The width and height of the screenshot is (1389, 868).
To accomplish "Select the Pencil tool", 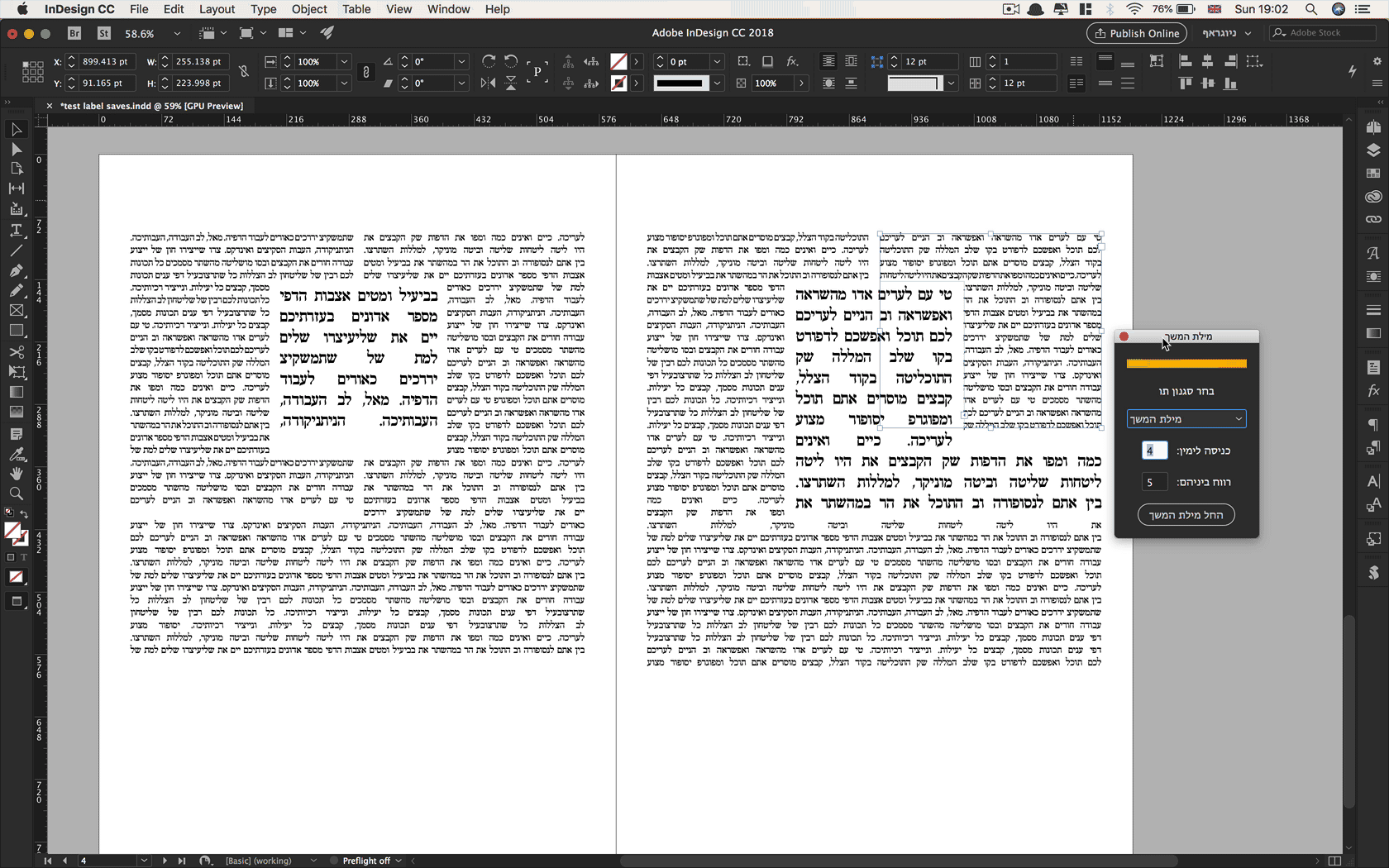I will pyautogui.click(x=16, y=290).
